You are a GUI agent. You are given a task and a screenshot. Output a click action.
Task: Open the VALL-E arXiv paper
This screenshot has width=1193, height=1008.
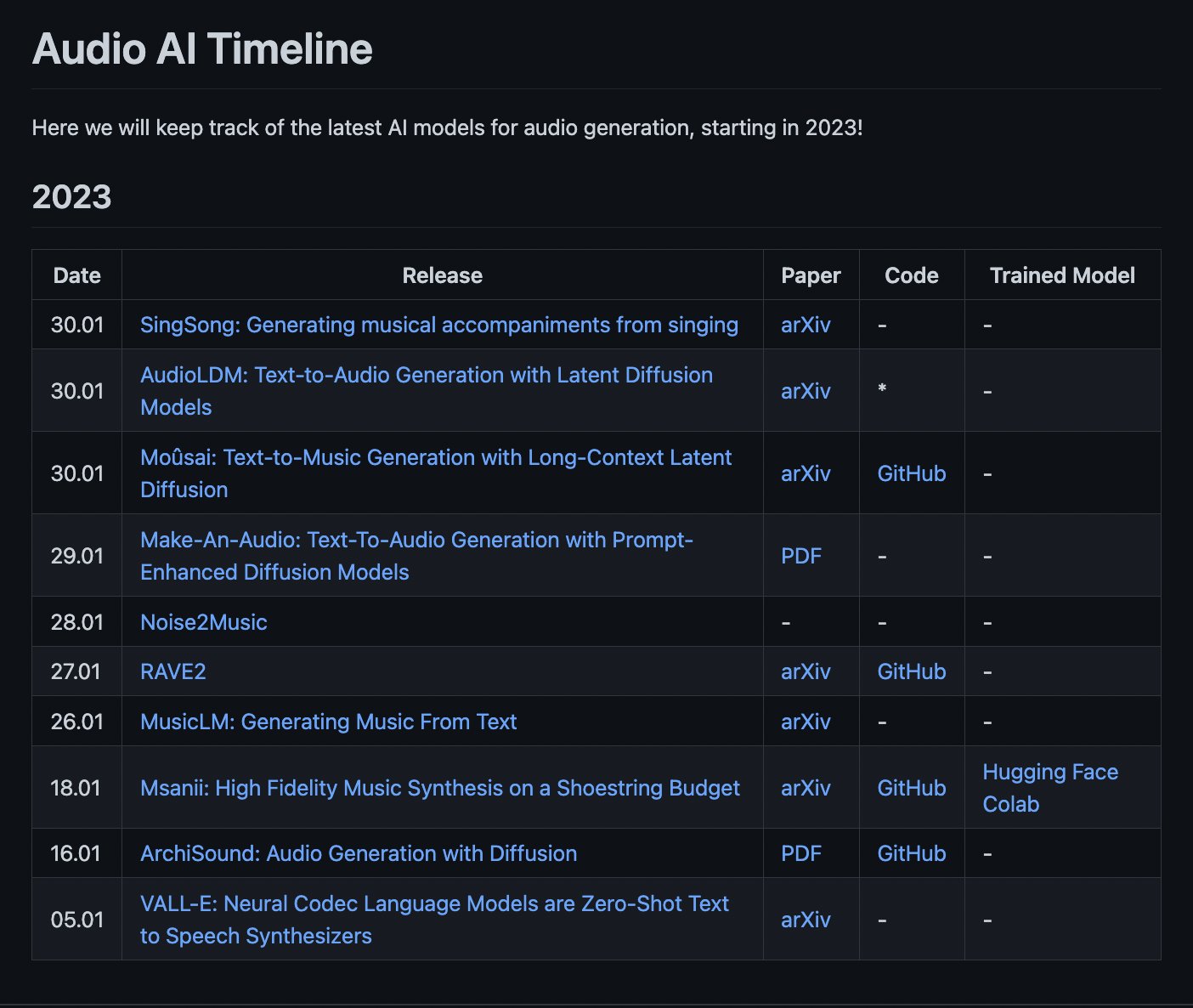[x=804, y=919]
